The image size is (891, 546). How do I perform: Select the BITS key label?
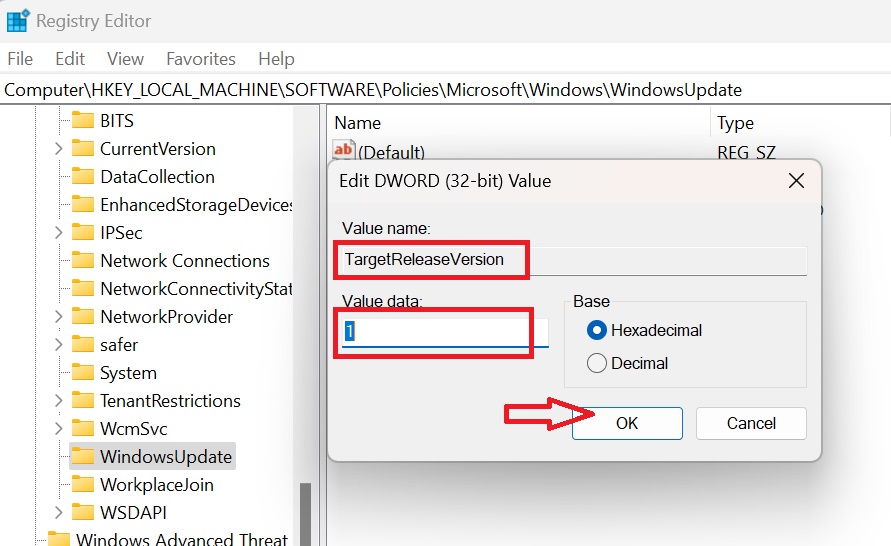tap(117, 120)
